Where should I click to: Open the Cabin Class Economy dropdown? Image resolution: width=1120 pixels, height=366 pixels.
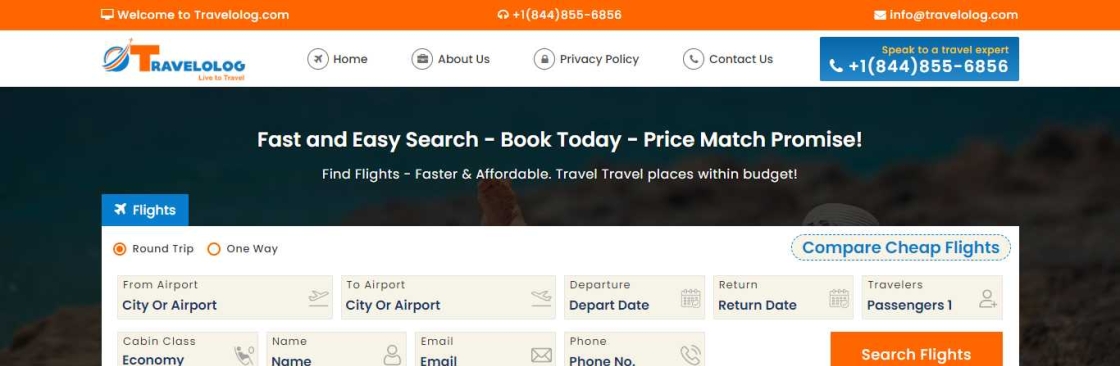click(x=188, y=350)
